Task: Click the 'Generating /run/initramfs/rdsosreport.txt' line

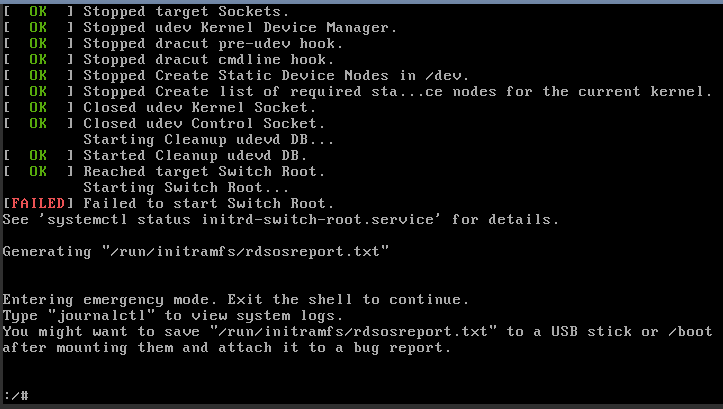Action: 196,252
